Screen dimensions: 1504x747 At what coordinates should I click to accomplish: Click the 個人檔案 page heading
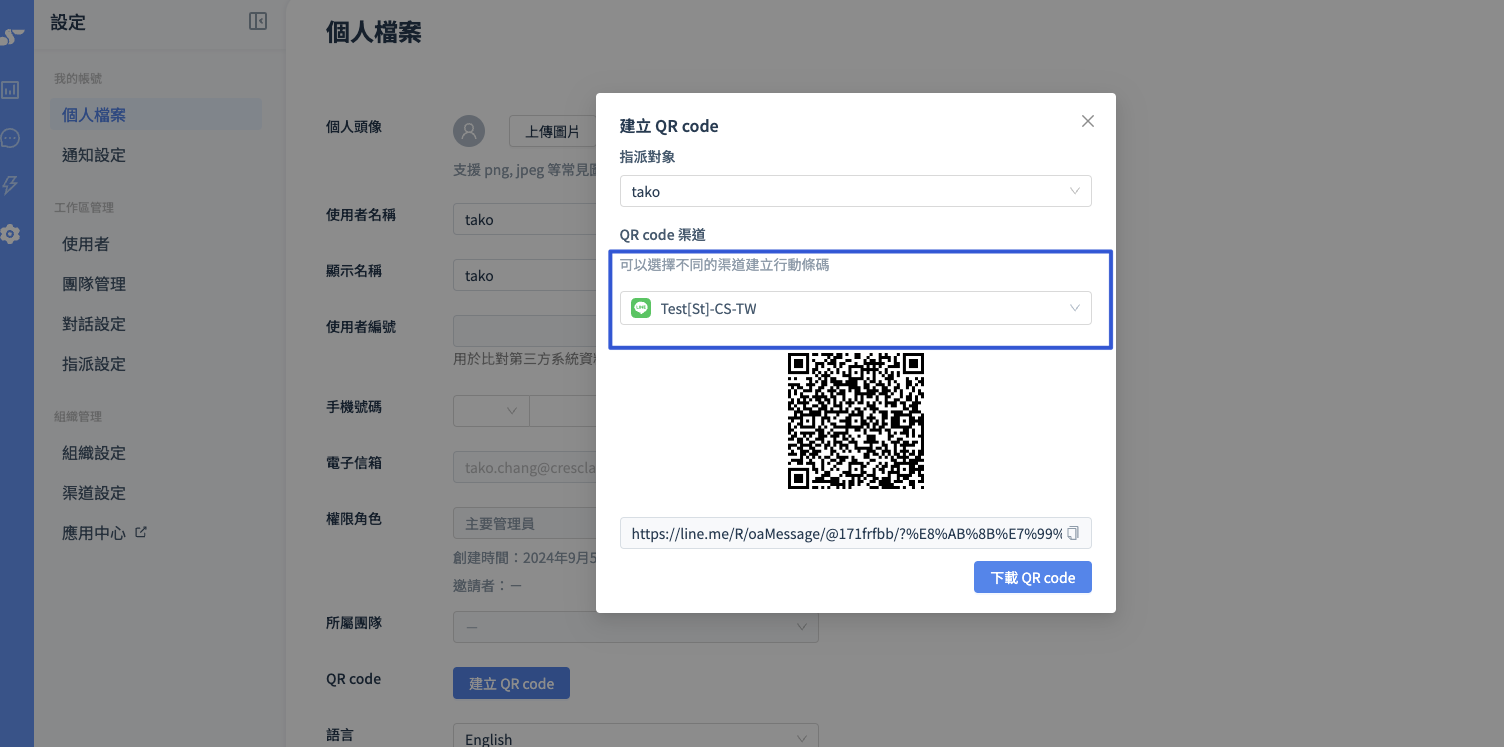[374, 32]
